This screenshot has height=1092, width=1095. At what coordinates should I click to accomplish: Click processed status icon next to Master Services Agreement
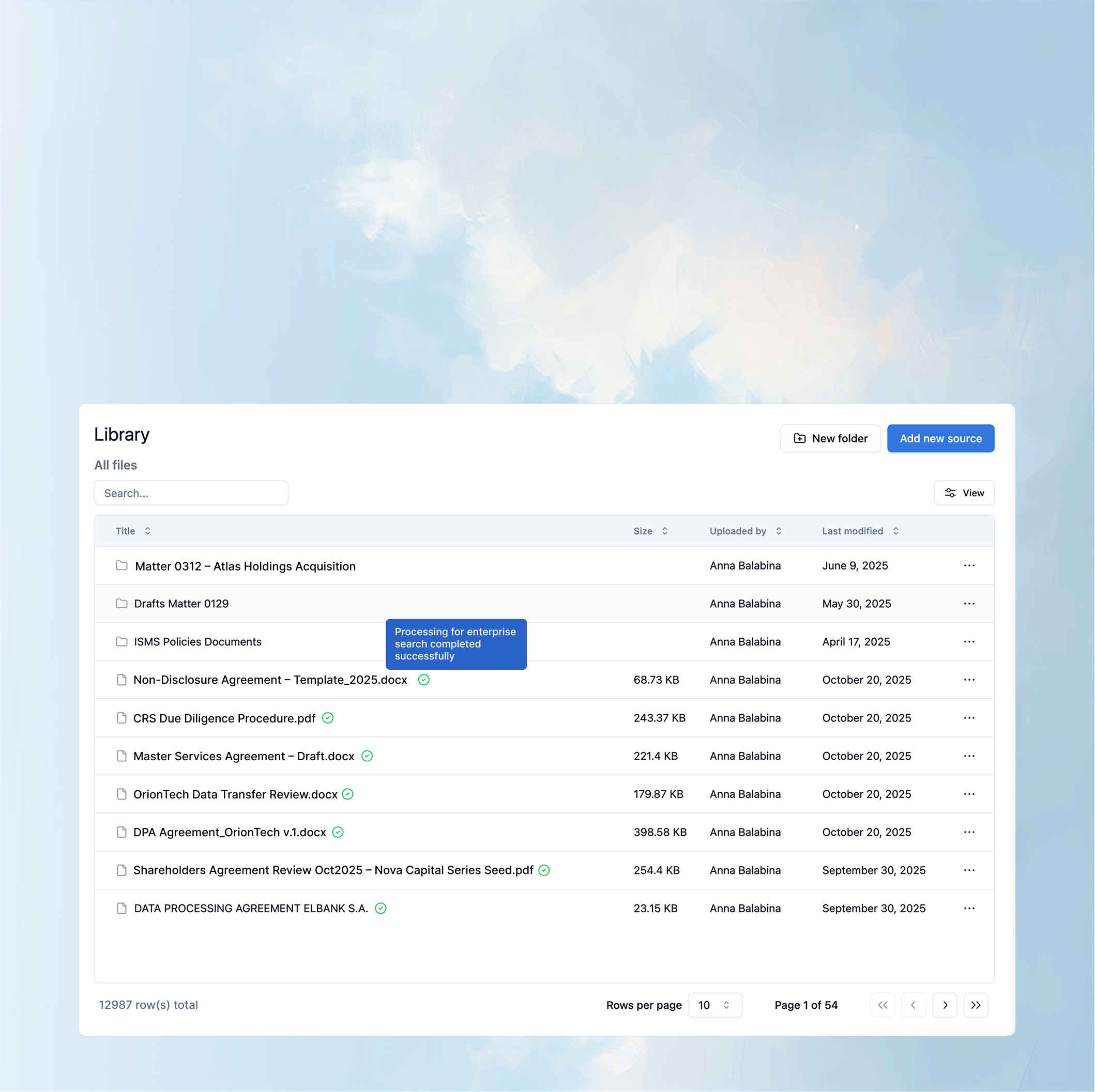point(367,756)
